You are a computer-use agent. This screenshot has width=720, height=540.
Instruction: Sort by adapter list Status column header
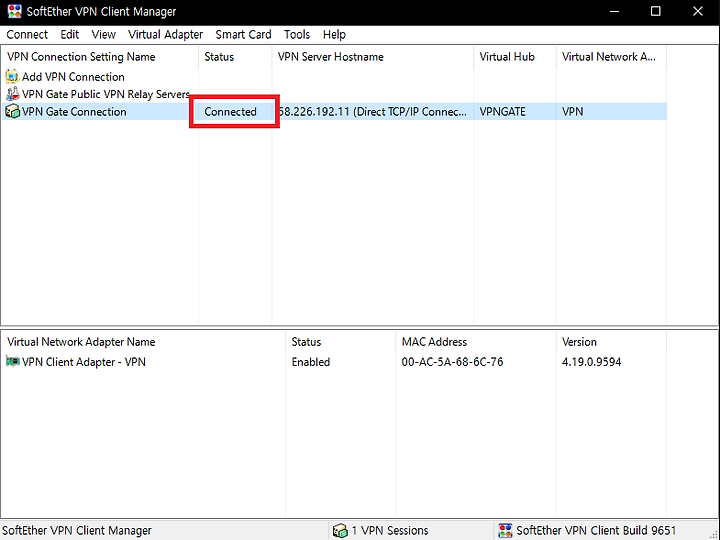pos(340,342)
